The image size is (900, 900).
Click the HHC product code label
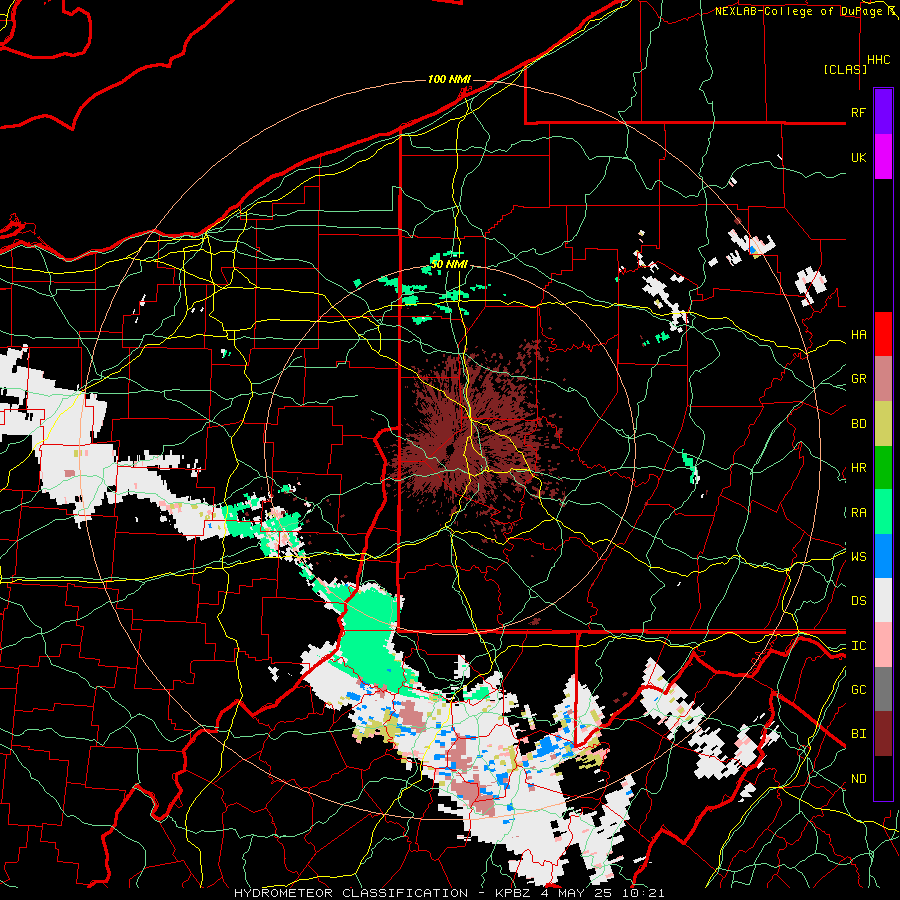(878, 60)
